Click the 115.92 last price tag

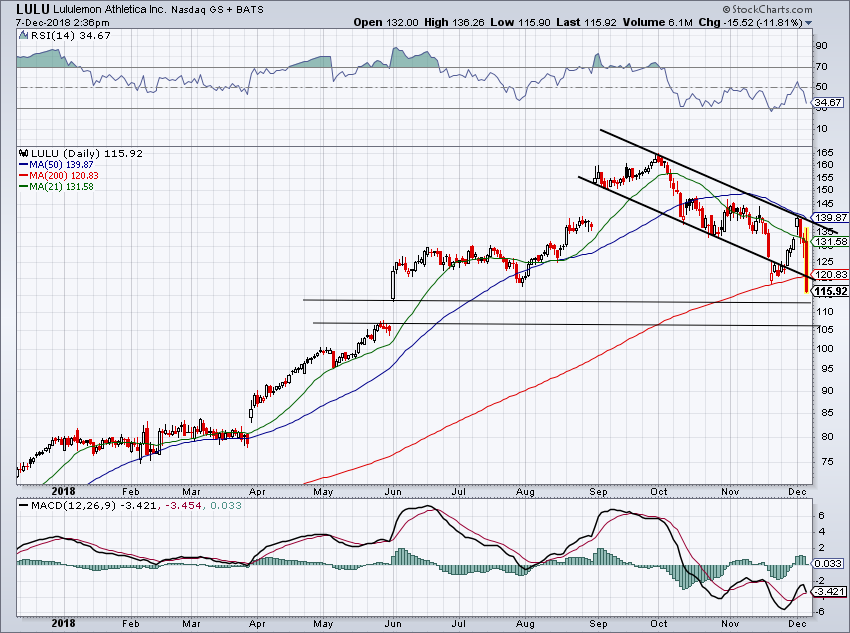coord(831,292)
